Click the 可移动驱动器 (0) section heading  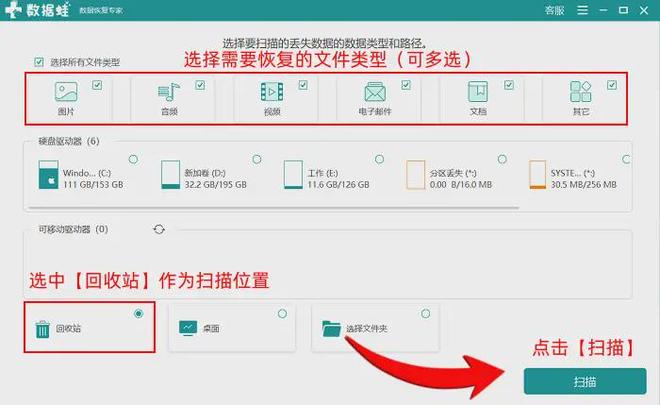click(73, 229)
